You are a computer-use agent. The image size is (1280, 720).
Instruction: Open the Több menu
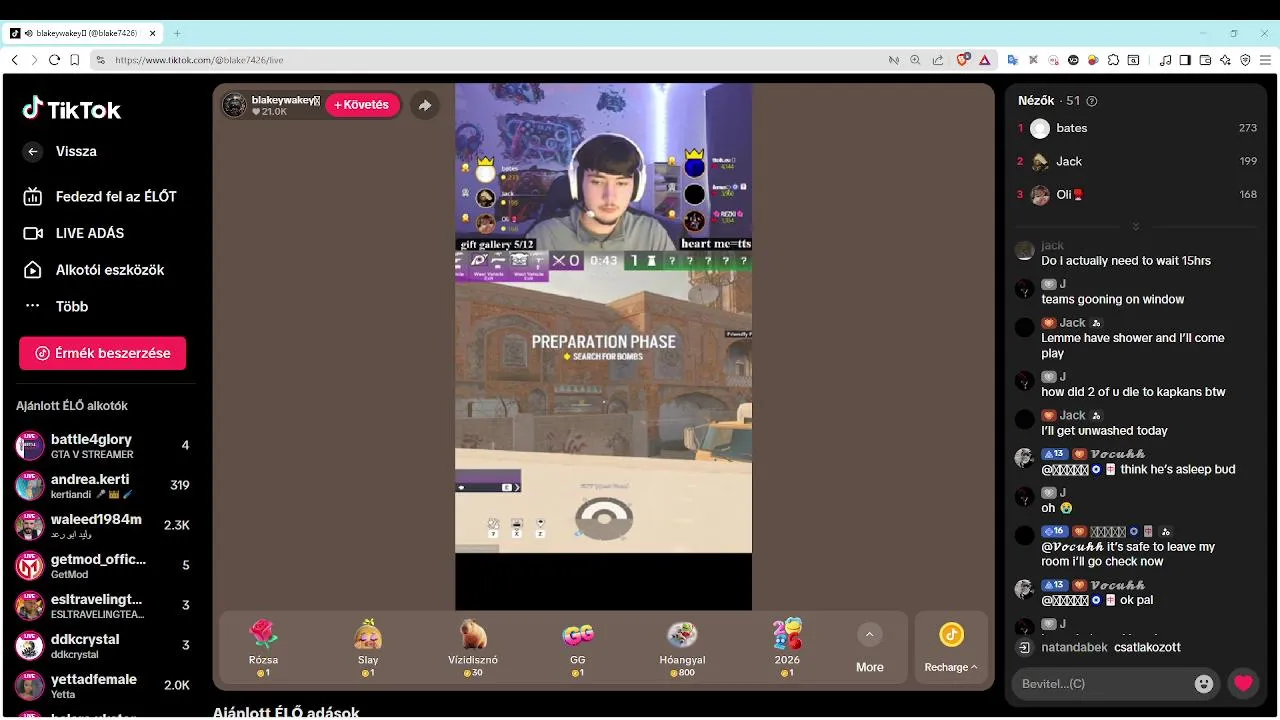tap(57, 307)
